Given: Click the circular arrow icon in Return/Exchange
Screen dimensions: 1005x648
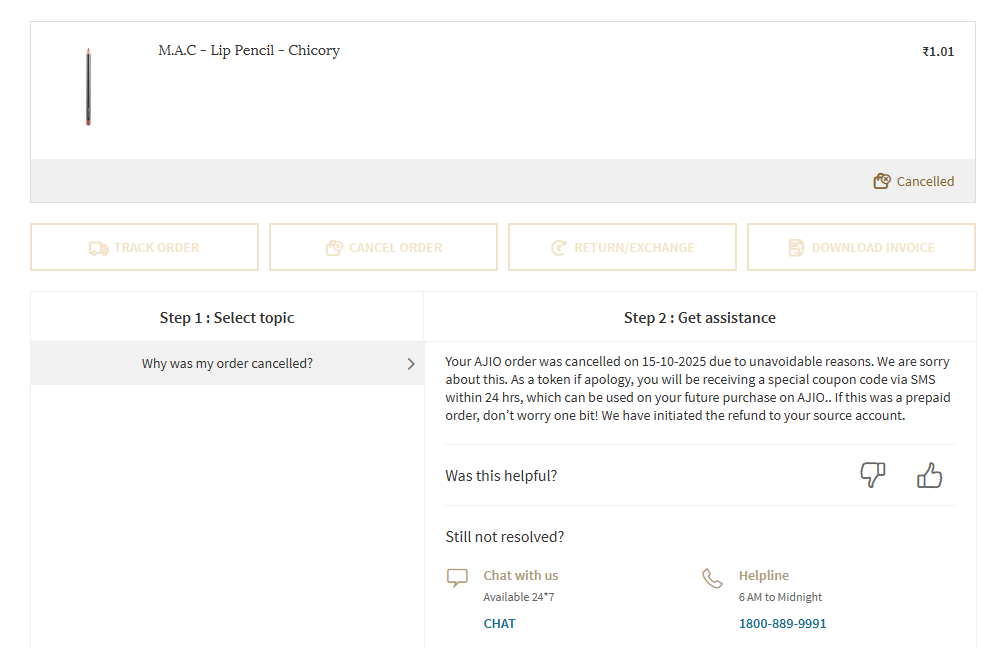Looking at the screenshot, I should (x=559, y=248).
